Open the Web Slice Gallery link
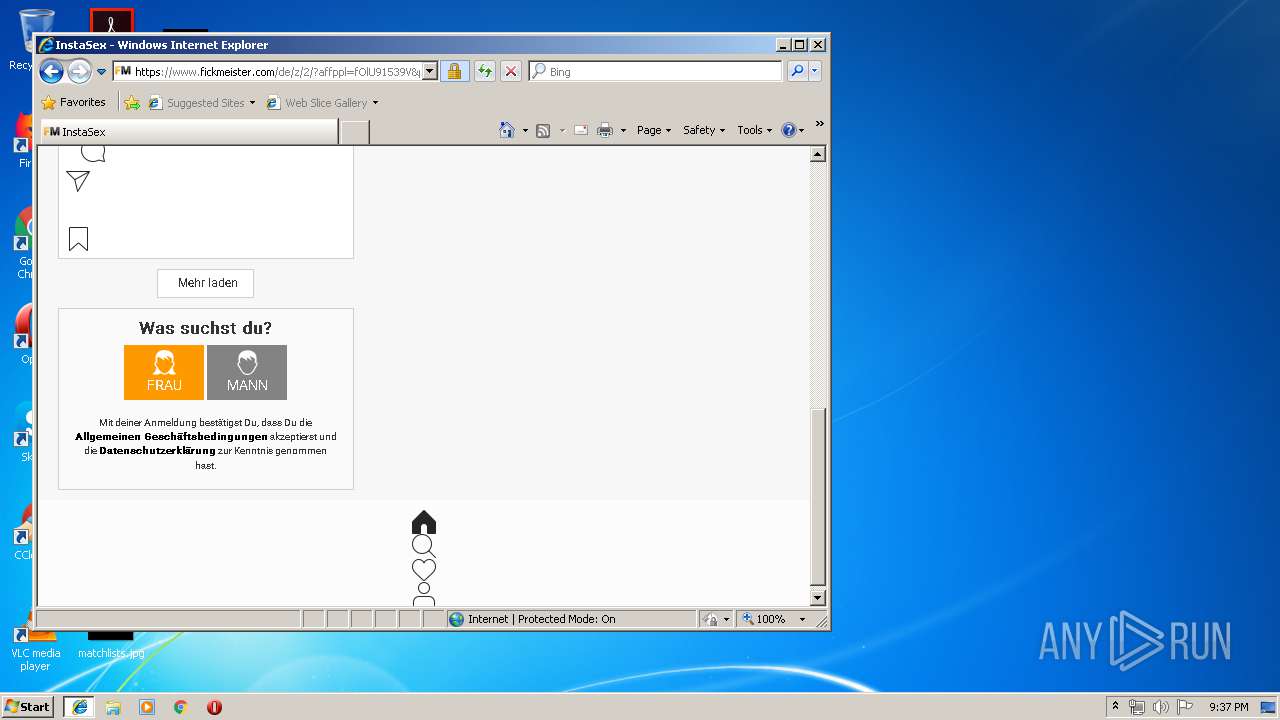 [322, 102]
